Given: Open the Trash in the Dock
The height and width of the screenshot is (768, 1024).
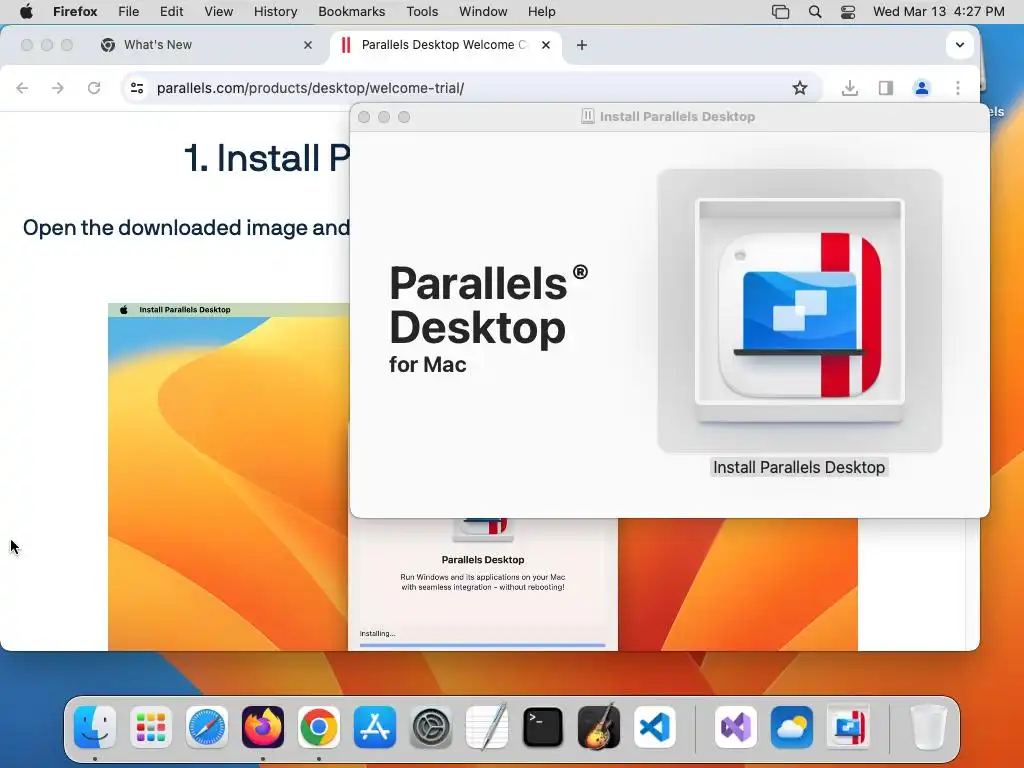Looking at the screenshot, I should coord(928,727).
